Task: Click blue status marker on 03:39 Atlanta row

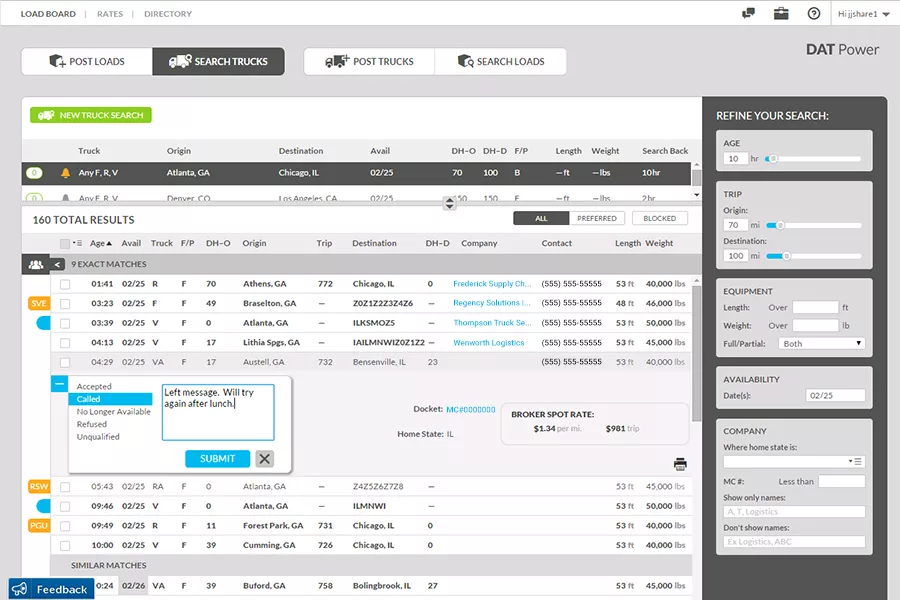Action: 44,323
